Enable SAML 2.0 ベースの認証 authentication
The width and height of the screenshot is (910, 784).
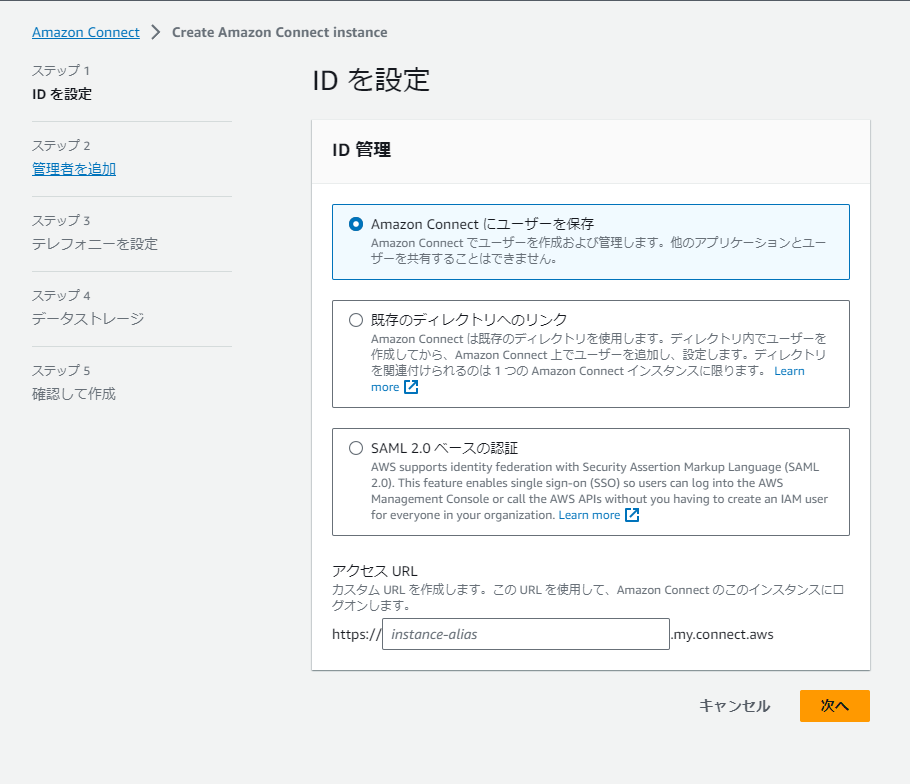(354, 447)
